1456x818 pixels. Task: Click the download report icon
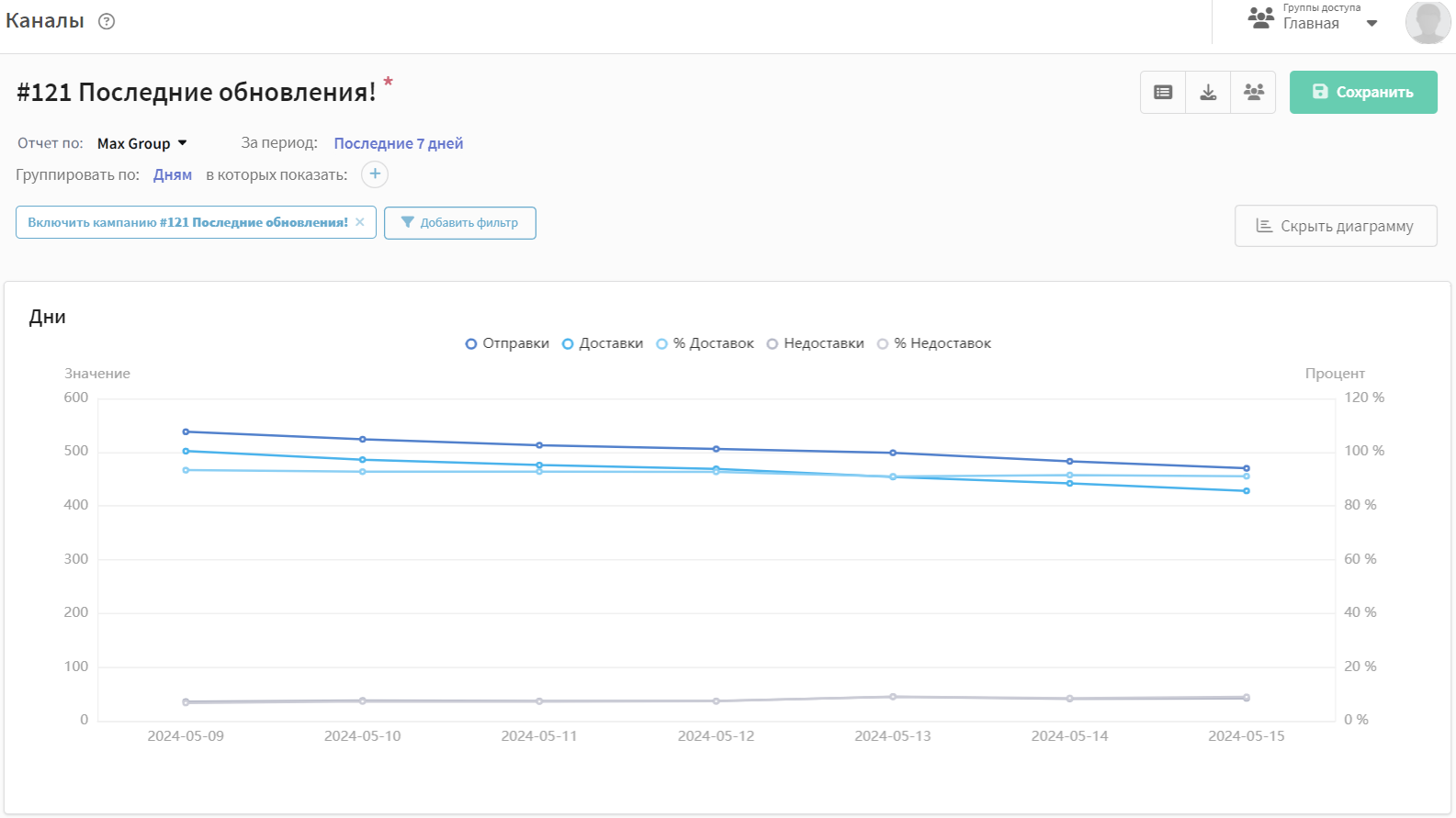(1208, 92)
